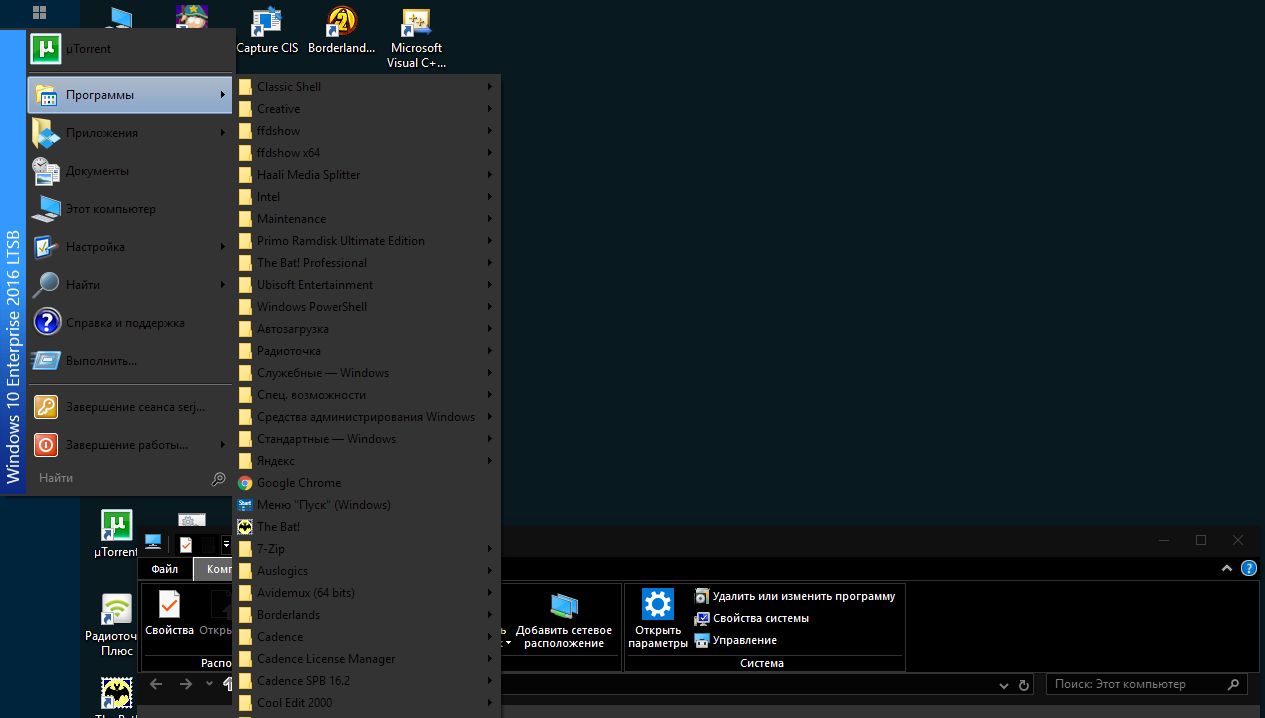Switch to the Файл tab in Explorer

point(165,569)
